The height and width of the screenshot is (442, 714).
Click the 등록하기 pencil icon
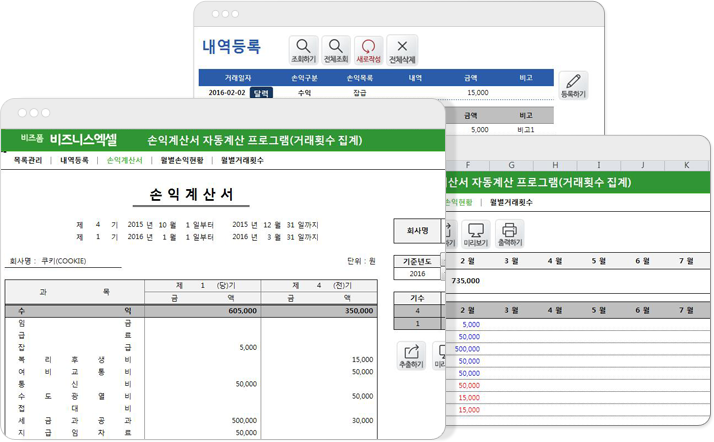tap(572, 83)
